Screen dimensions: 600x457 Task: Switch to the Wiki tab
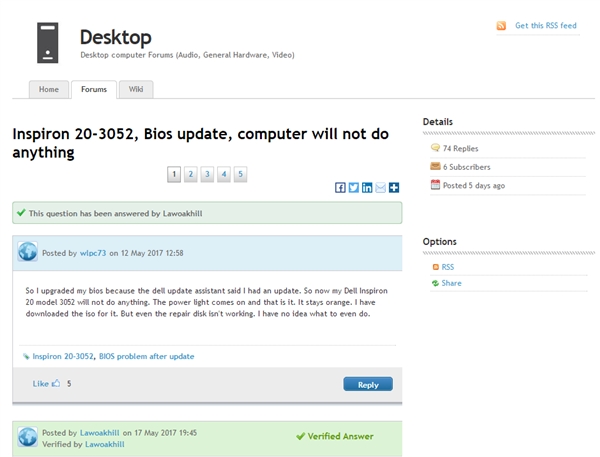pos(136,90)
